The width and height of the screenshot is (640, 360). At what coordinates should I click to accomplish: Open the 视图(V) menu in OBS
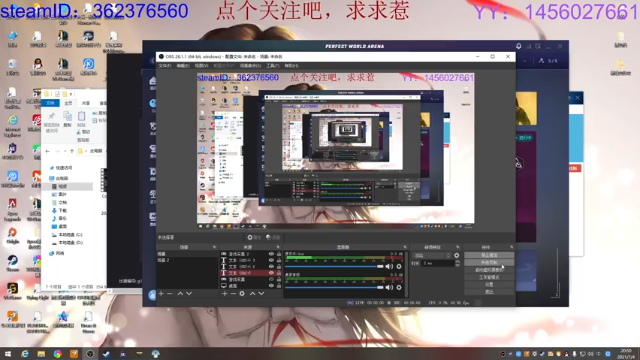201,66
